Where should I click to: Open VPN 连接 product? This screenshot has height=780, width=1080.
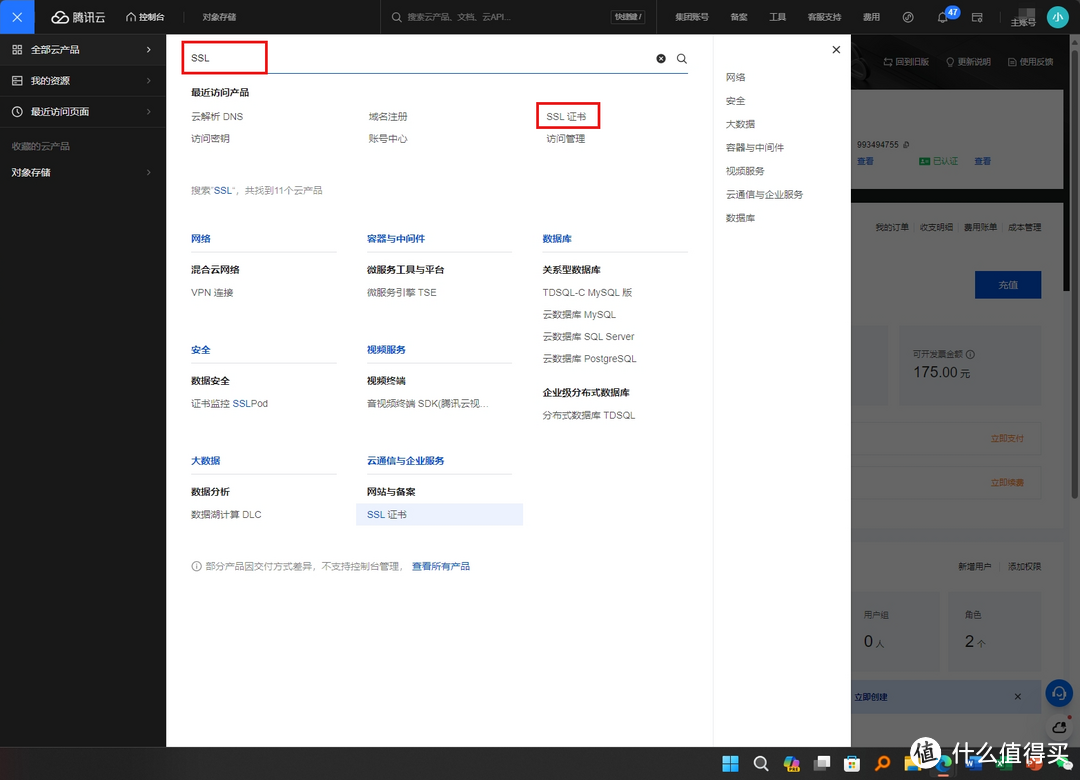click(212, 293)
